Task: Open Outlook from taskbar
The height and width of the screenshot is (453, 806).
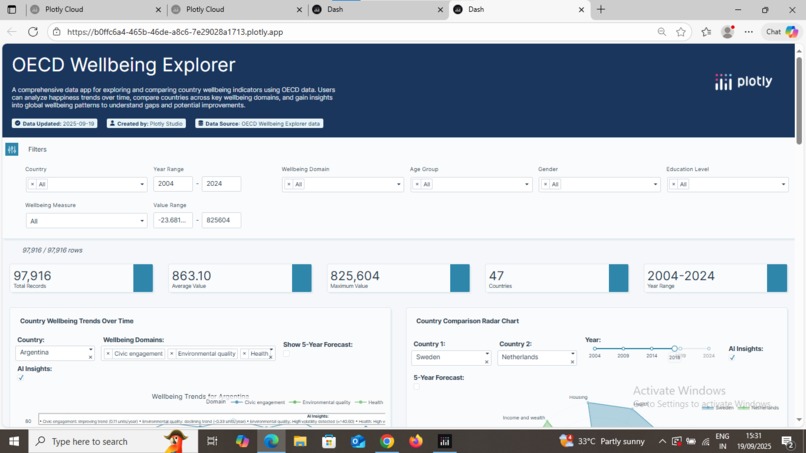Action: coord(358,441)
